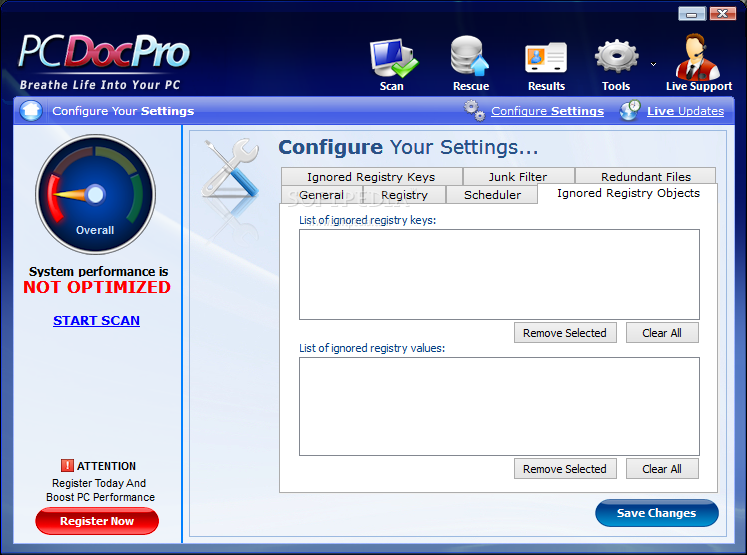This screenshot has width=747, height=555.
Task: Select the Ignored Registry Objects tab
Action: (628, 193)
